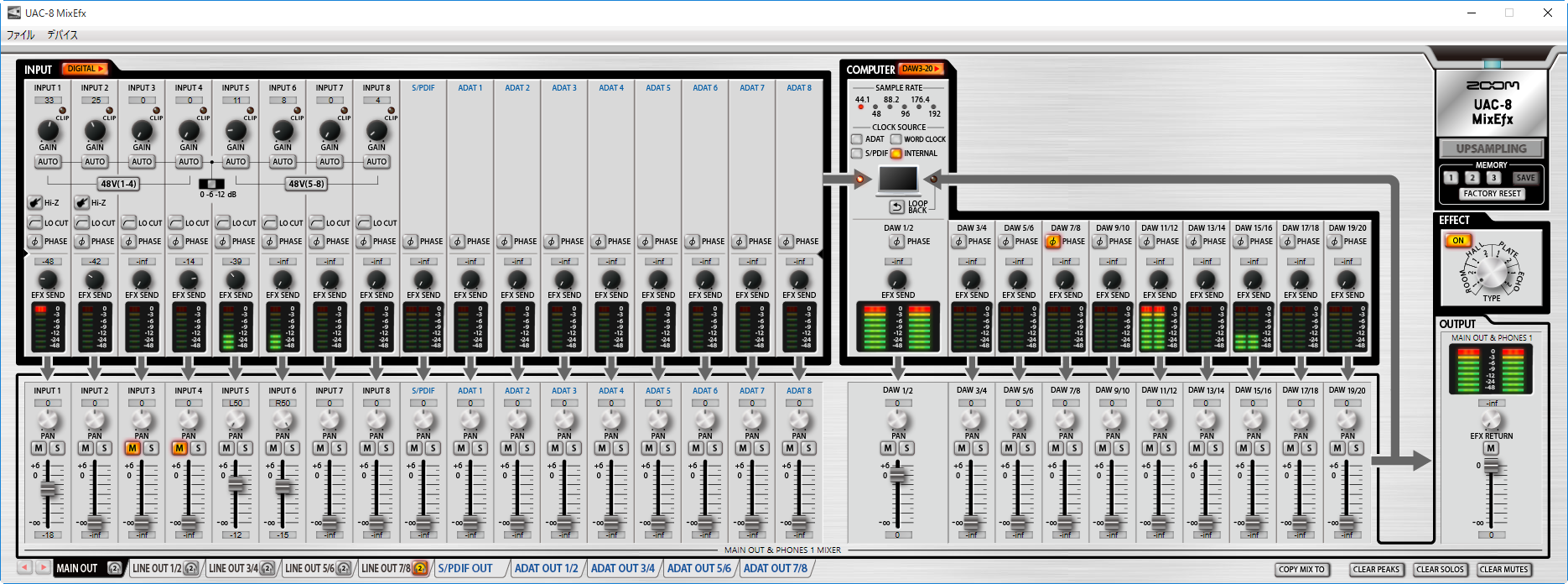The image size is (1568, 584).
Task: Select WORD CLOCK as the clock source
Action: coord(896,139)
